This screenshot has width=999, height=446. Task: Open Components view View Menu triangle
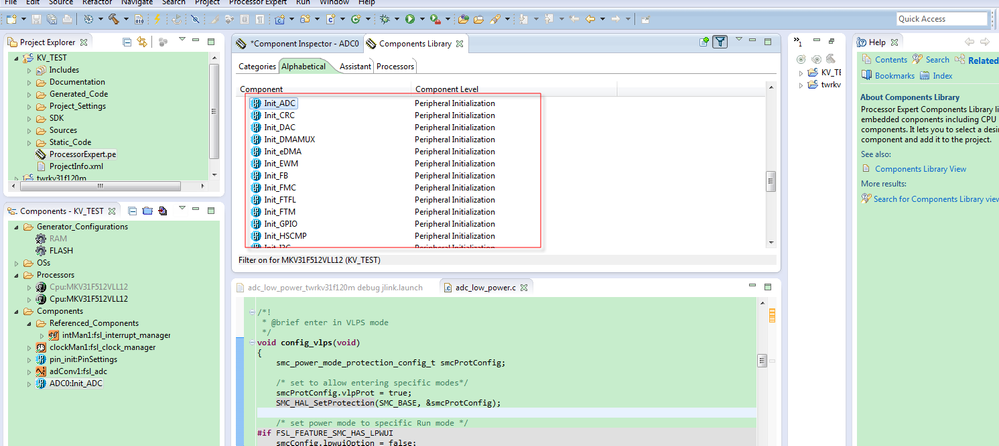(x=182, y=208)
